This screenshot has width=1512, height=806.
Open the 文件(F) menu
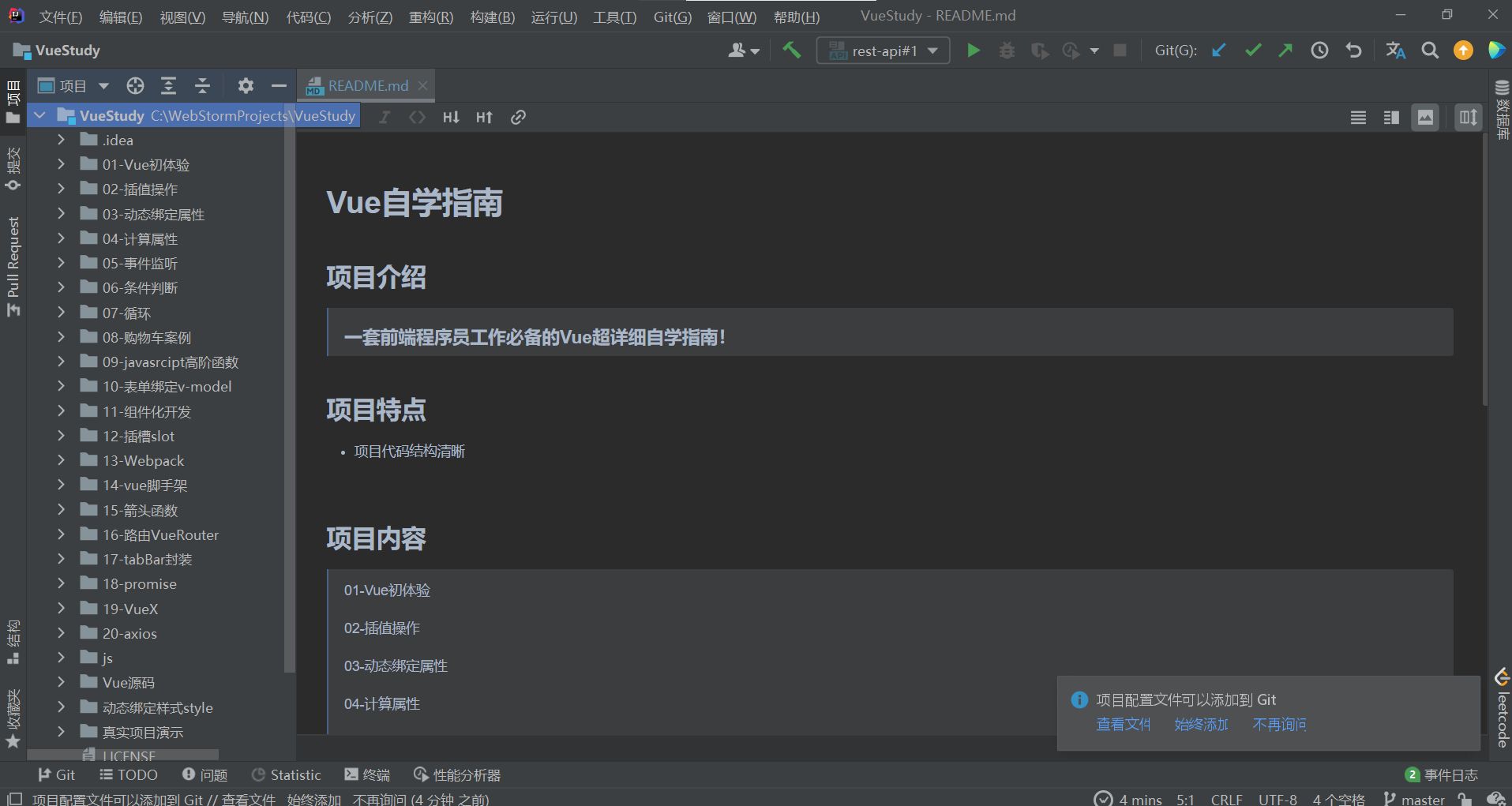point(61,17)
